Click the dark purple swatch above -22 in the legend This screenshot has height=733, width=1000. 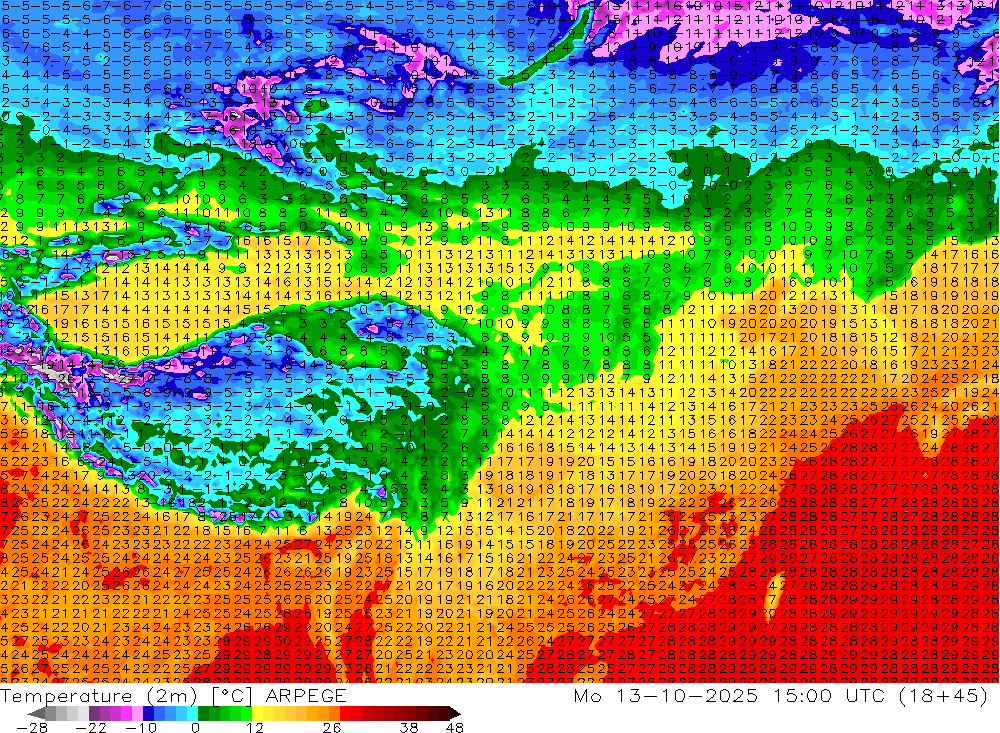coord(94,713)
